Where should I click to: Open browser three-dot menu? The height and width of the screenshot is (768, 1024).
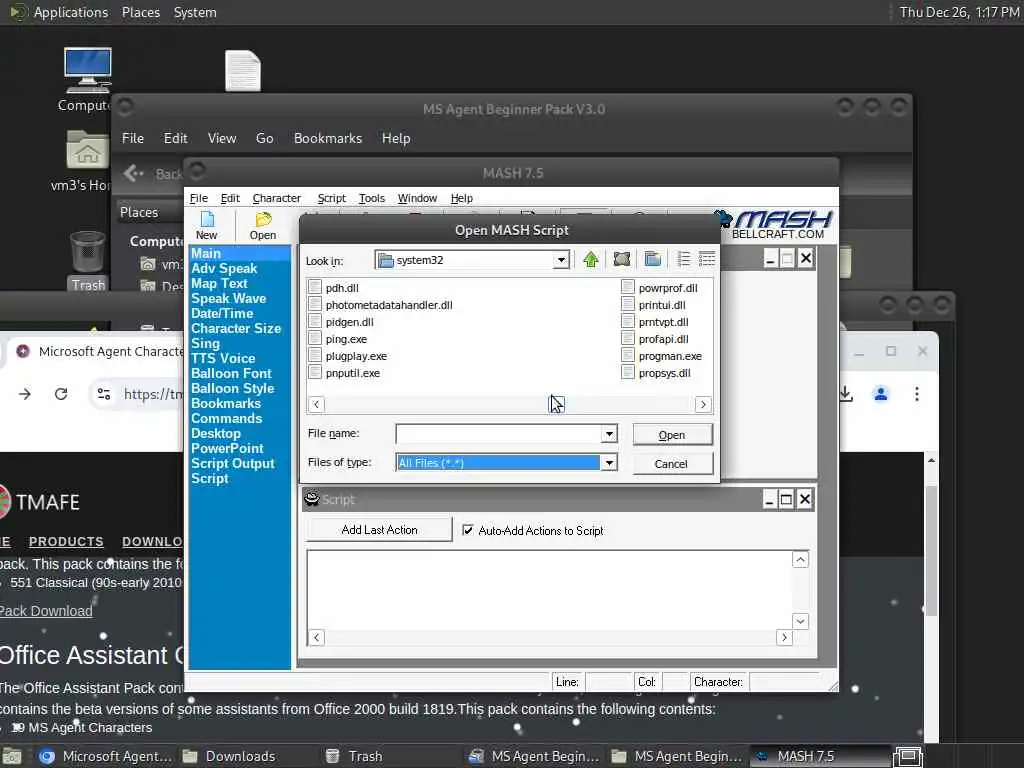[x=917, y=394]
